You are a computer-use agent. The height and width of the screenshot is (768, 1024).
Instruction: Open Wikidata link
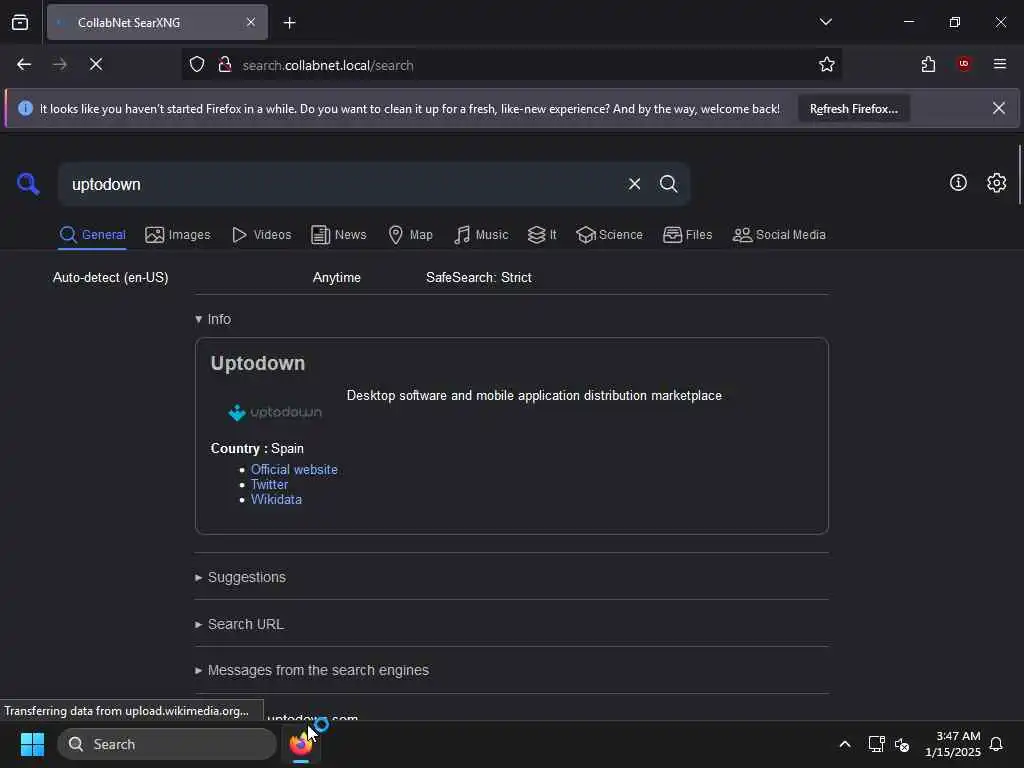[x=276, y=500]
